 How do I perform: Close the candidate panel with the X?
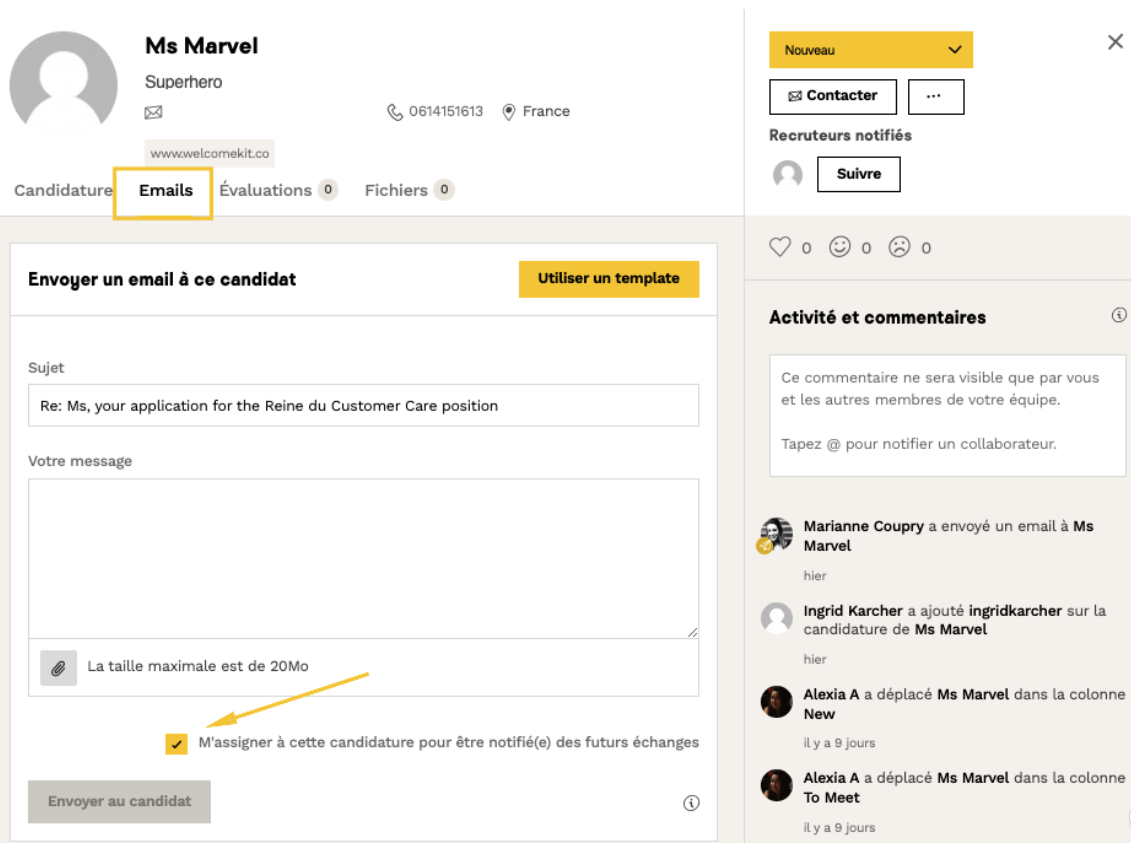tap(1115, 42)
